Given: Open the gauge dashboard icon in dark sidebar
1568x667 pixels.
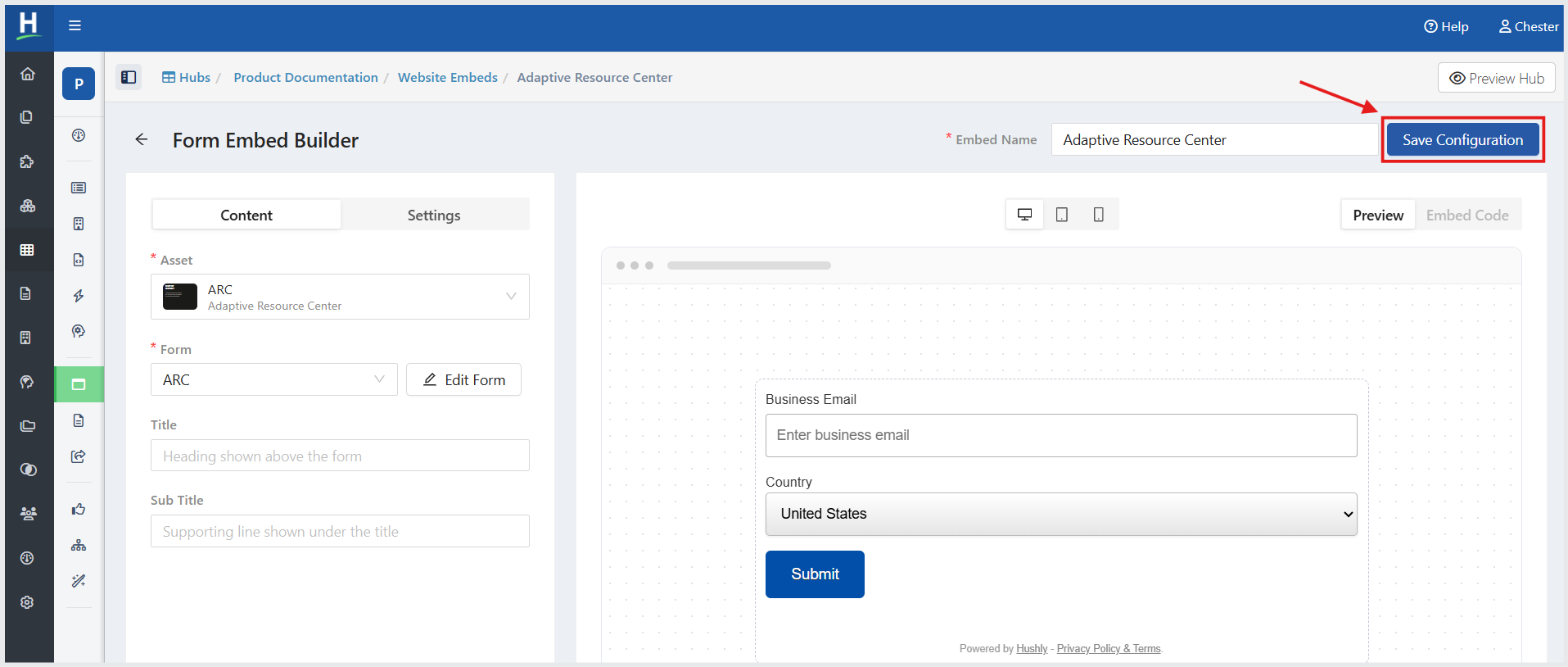Looking at the screenshot, I should click(27, 558).
